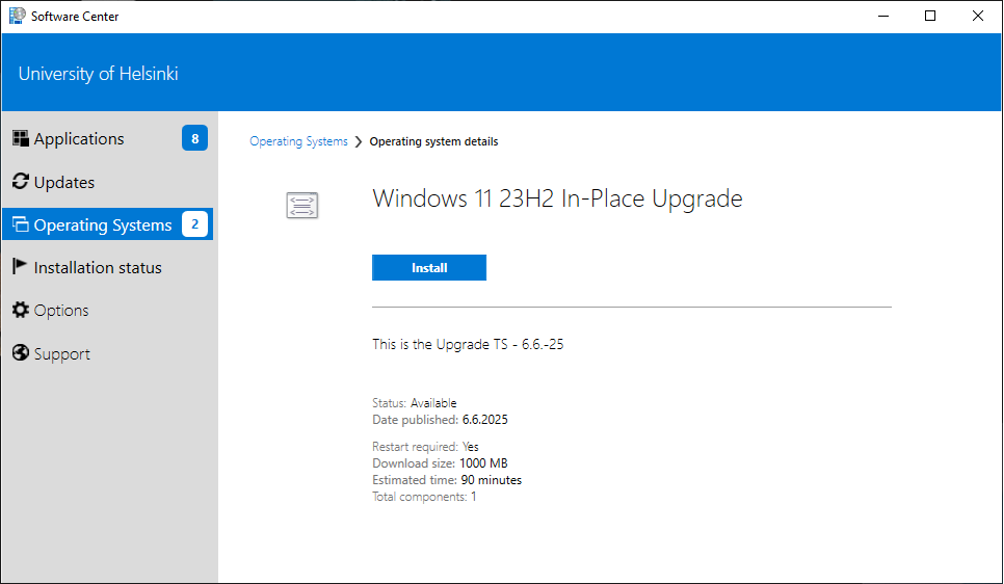Click the Software Center title bar icon
The height and width of the screenshot is (584, 1004).
(17, 15)
